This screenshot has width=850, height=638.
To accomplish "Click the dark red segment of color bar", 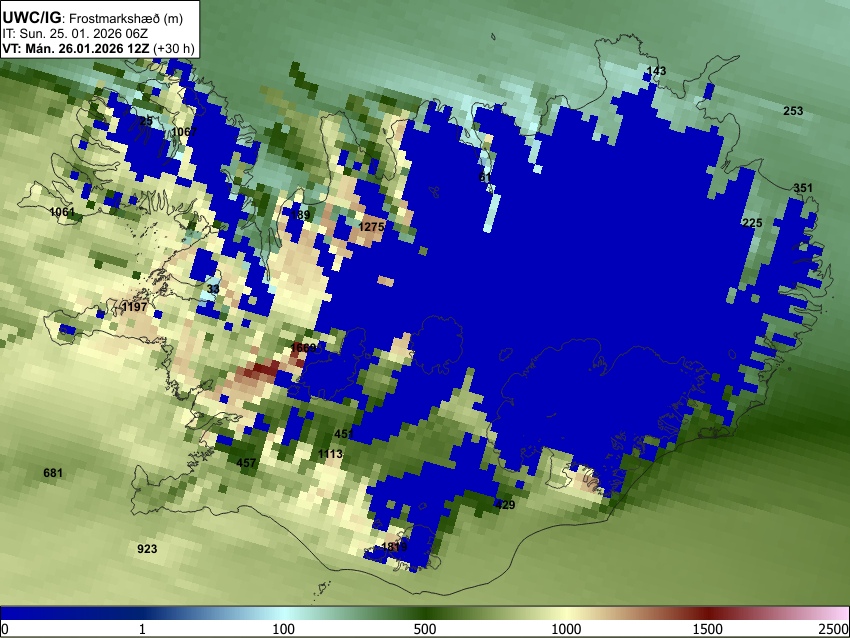I will pos(707,614).
